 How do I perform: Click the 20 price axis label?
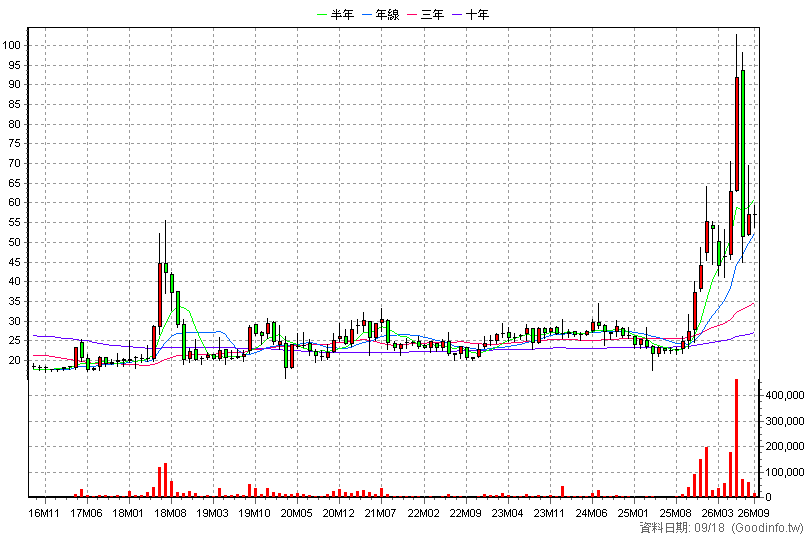14,360
